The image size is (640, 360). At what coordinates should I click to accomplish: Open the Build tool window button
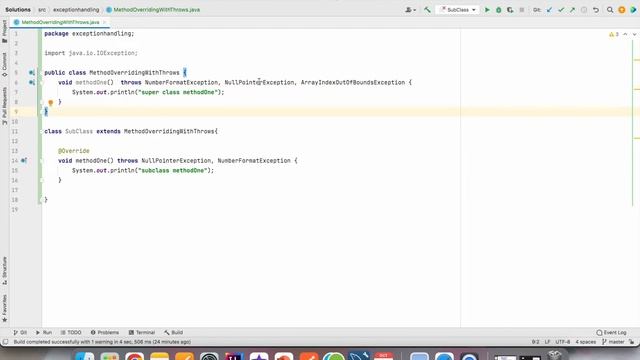tap(173, 333)
